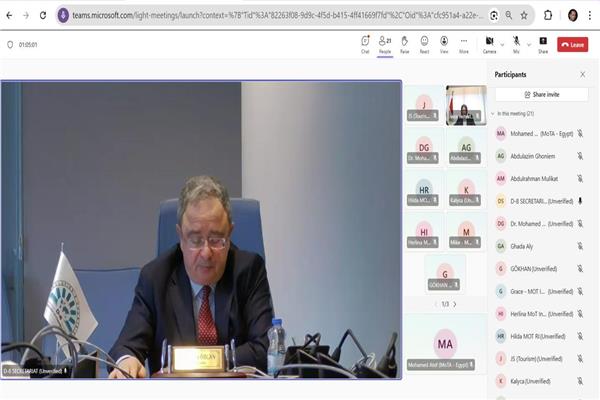
Task: Unmute the Mic
Action: tap(516, 45)
